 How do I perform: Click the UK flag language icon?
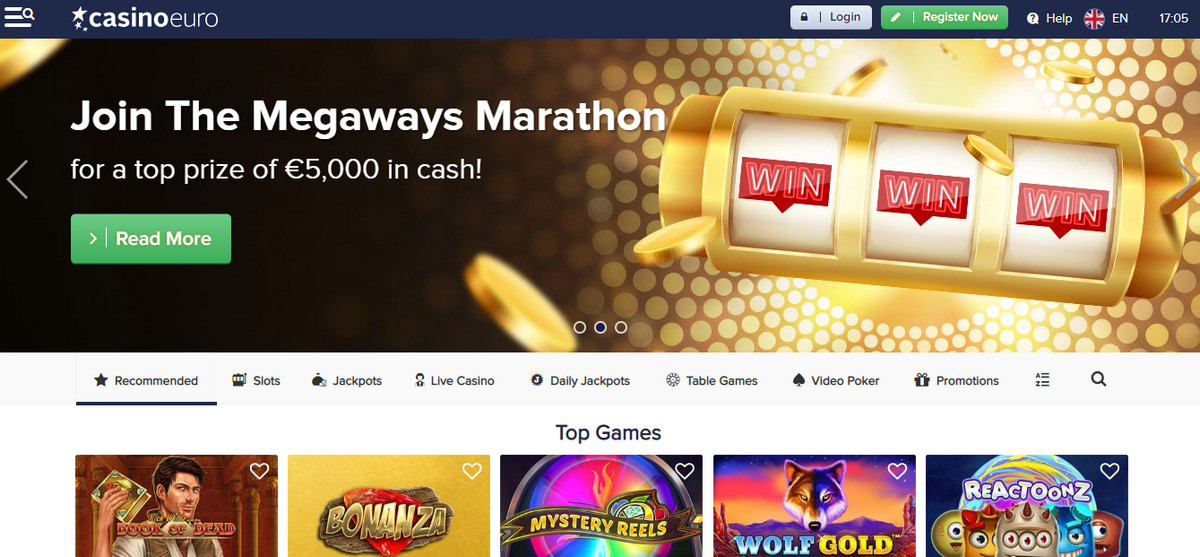coord(1094,18)
